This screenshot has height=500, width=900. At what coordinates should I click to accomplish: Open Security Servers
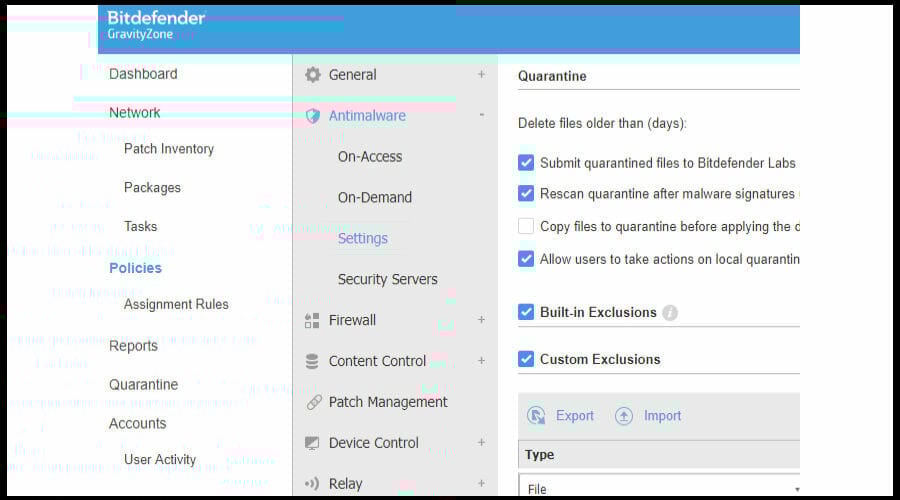click(387, 280)
